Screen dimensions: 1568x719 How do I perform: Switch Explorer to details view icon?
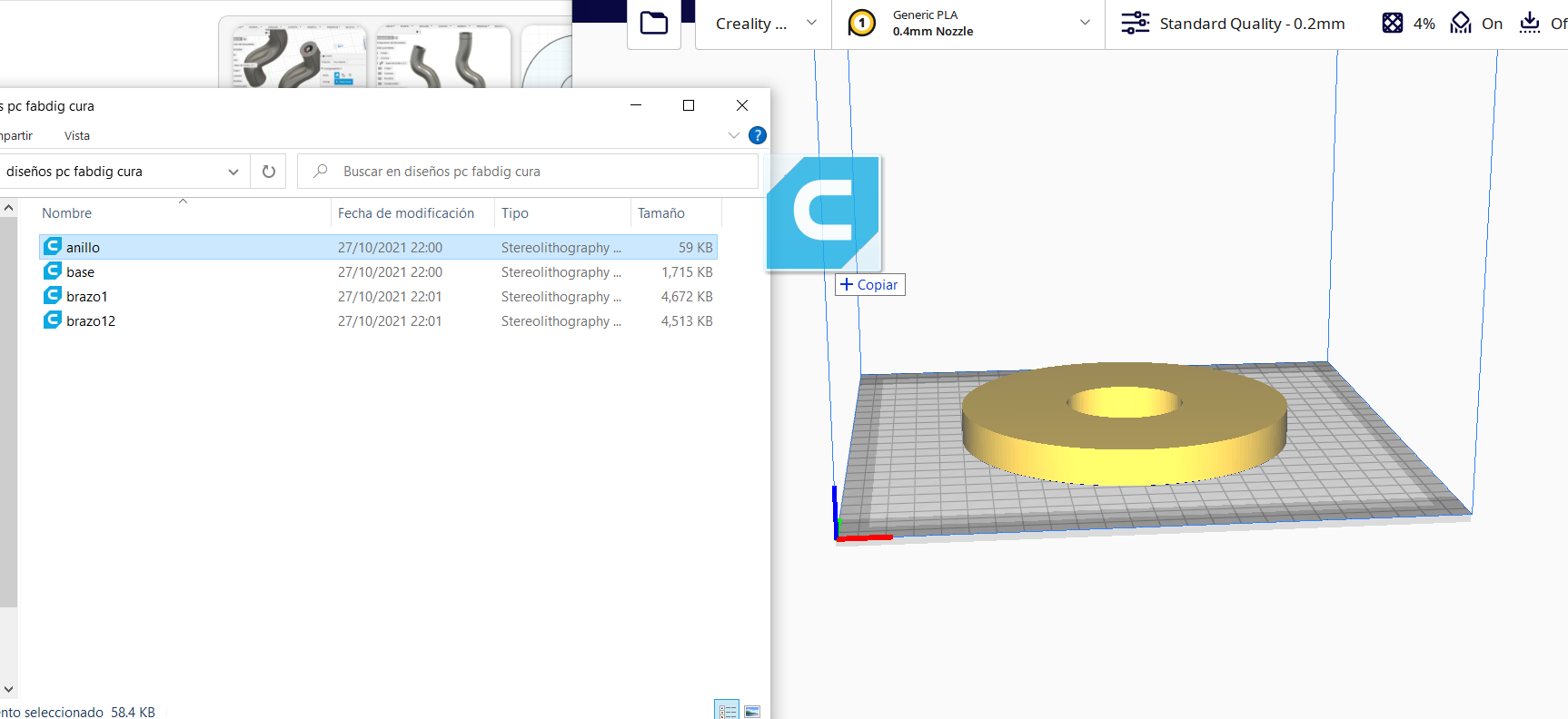tap(727, 710)
